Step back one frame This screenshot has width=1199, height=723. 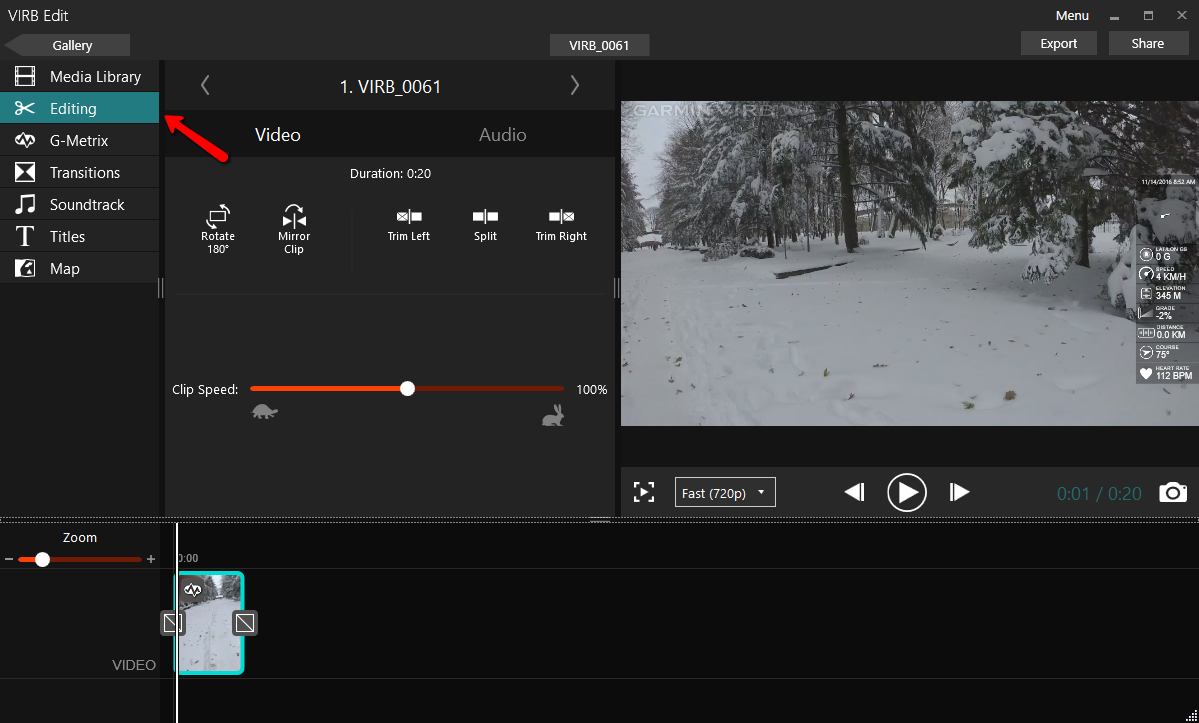(854, 492)
